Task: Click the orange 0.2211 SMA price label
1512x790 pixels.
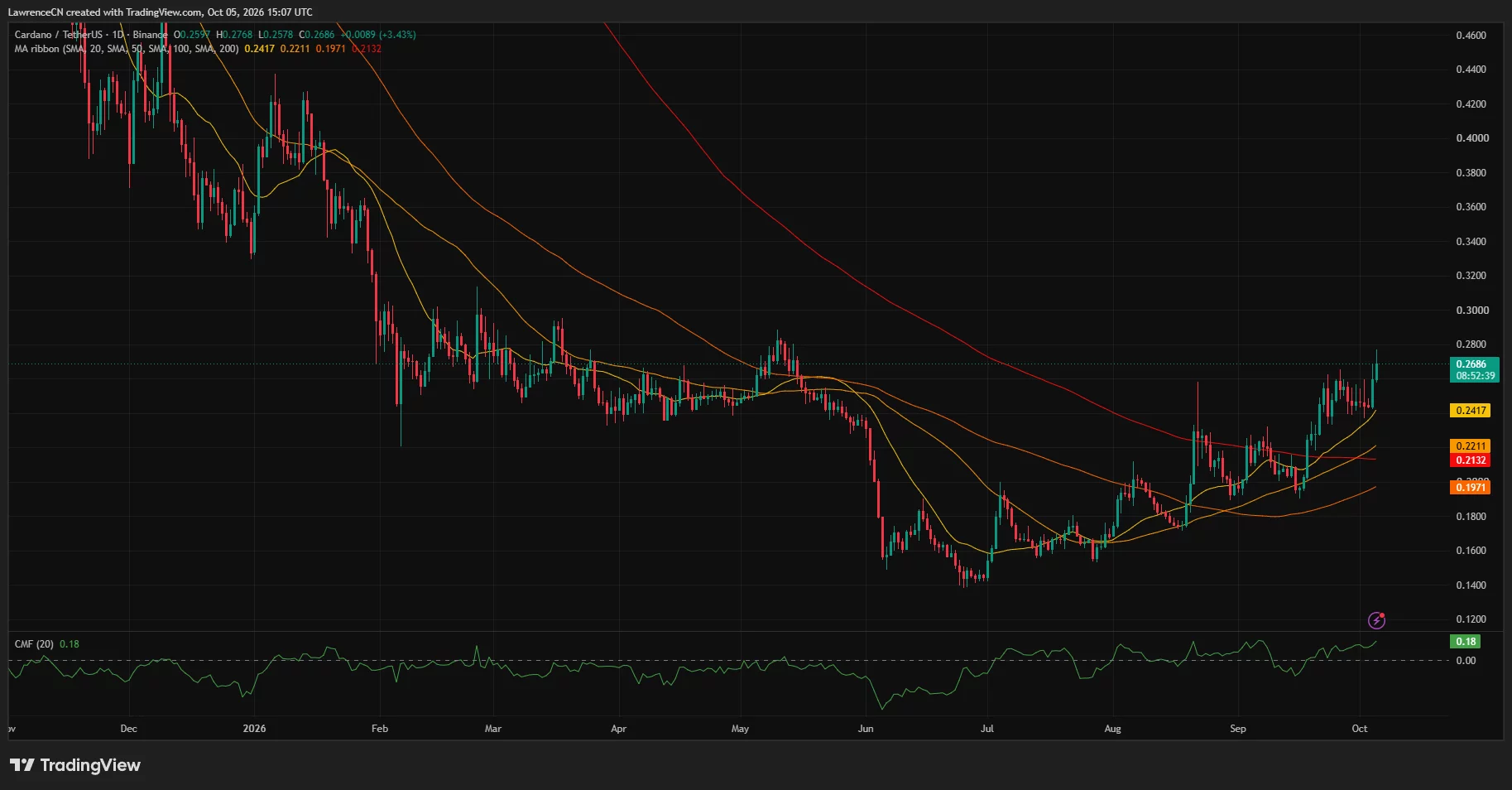Action: click(1471, 446)
